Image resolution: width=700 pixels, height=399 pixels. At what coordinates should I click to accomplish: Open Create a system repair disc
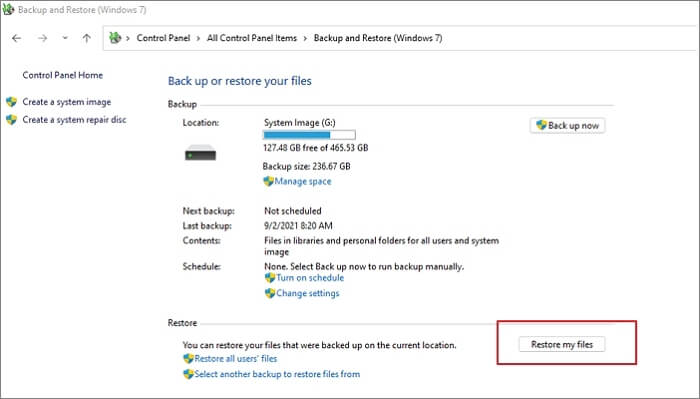pyautogui.click(x=74, y=120)
